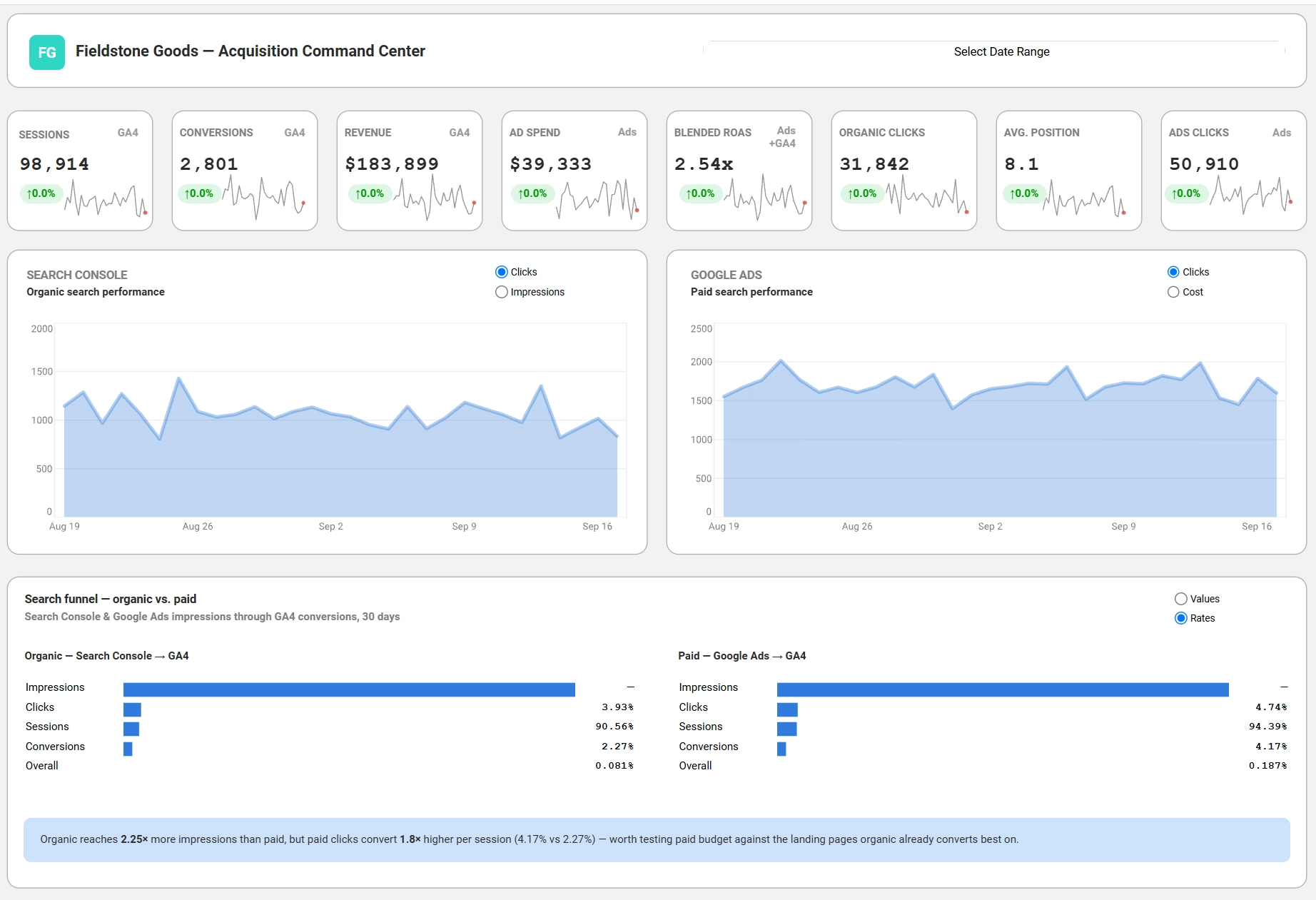Click the Organic Clicks value 31,842

click(x=874, y=164)
